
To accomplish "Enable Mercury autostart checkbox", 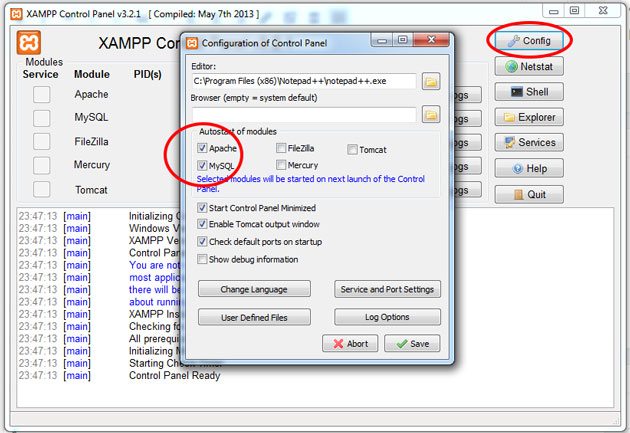I will tap(281, 165).
